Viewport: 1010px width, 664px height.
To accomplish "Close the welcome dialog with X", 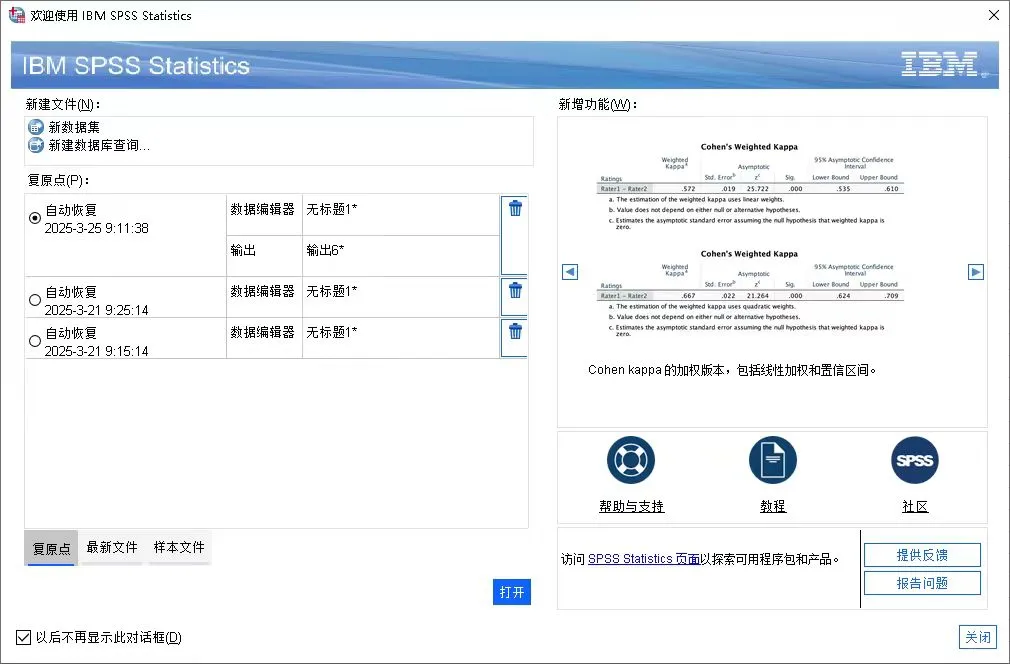I will coord(994,15).
